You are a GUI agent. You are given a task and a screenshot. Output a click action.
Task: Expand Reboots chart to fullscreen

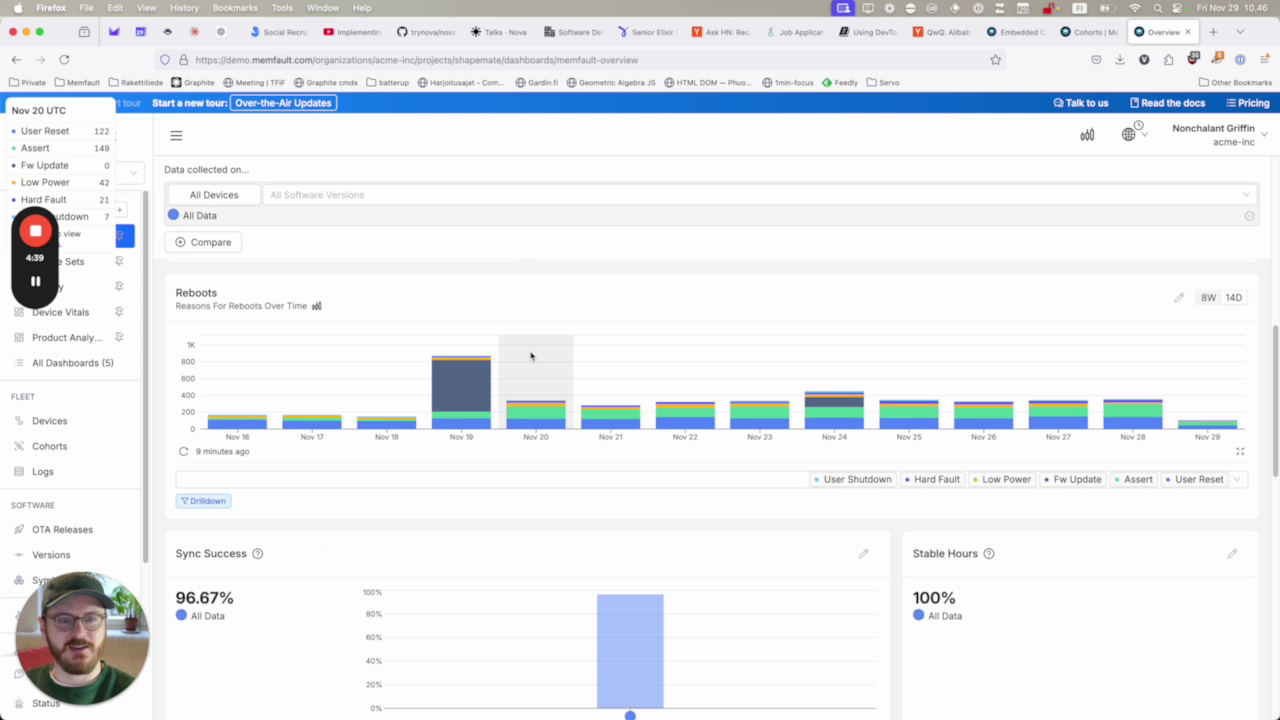click(1240, 452)
